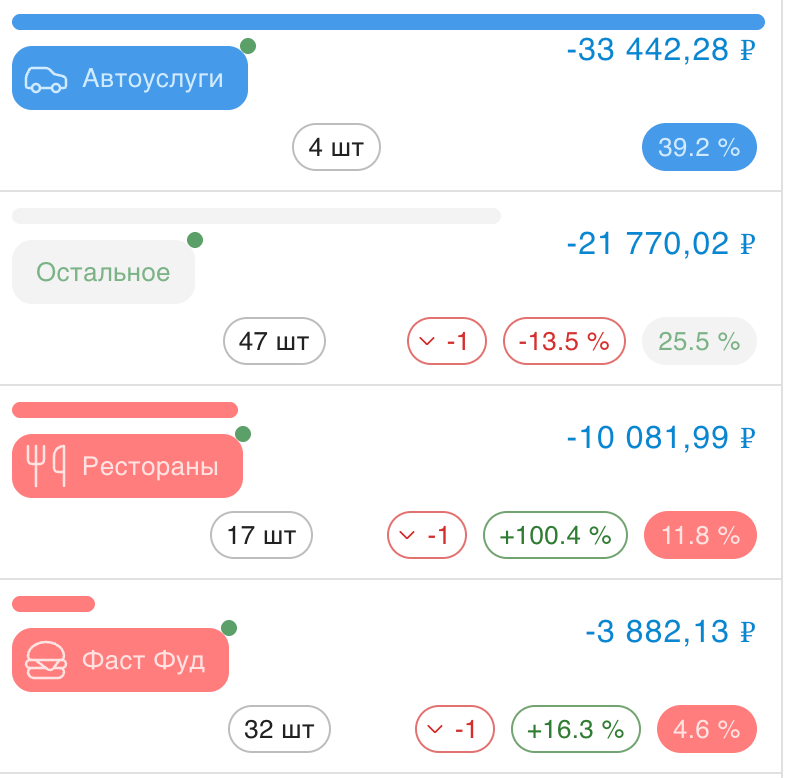Click the burger icon in Фаст Фуд

click(45, 660)
